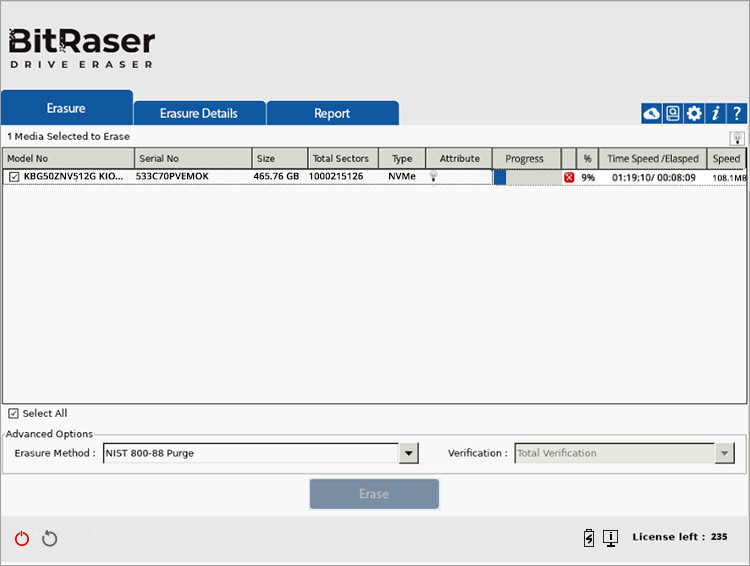Switch to the Erasure tab

[66, 108]
